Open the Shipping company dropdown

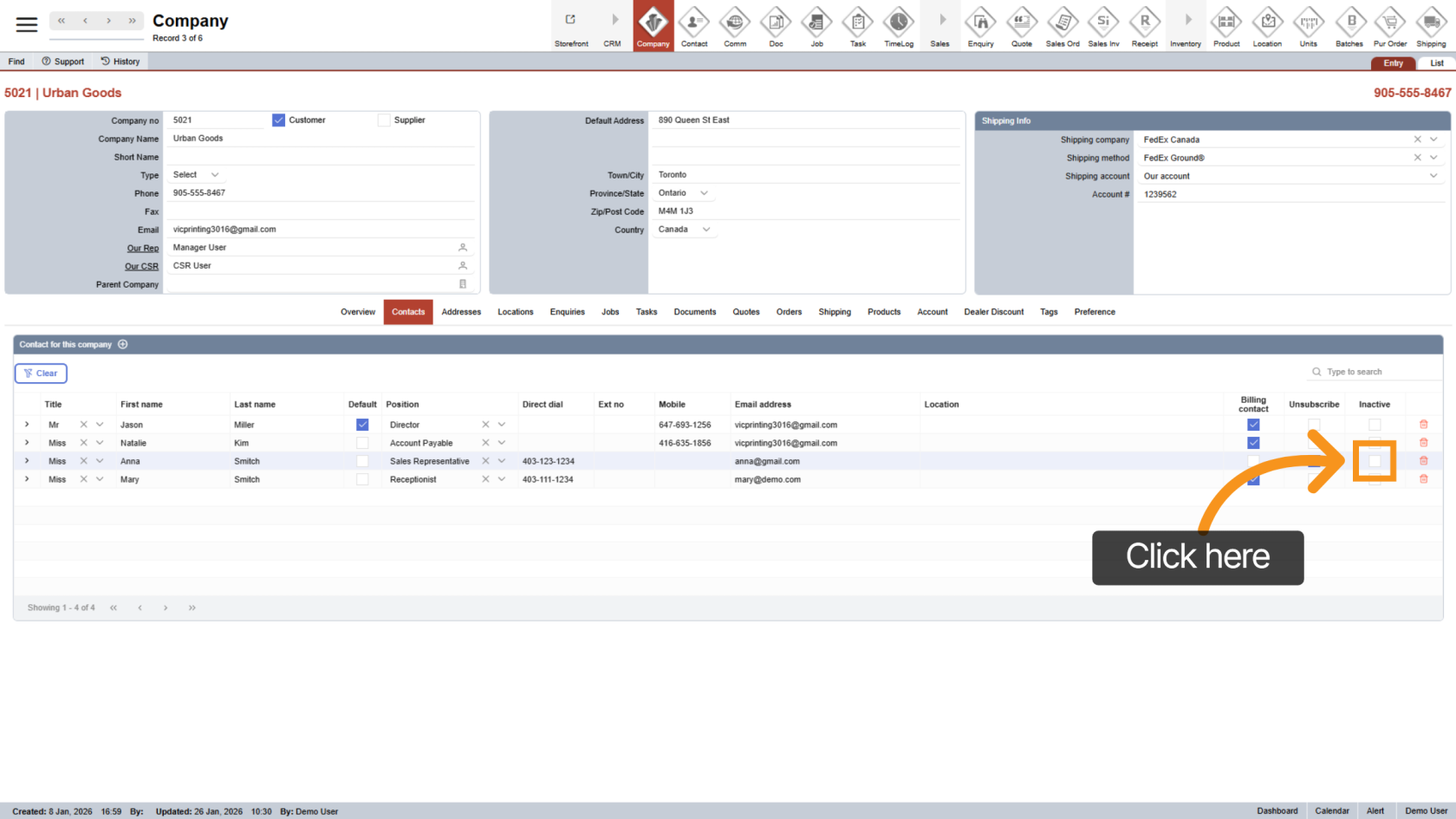click(x=1433, y=140)
